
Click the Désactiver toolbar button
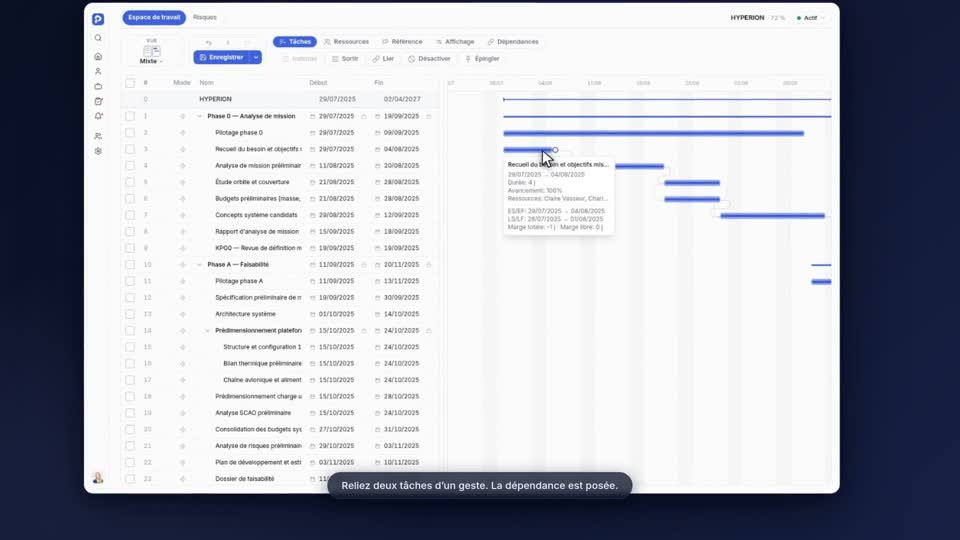429,59
